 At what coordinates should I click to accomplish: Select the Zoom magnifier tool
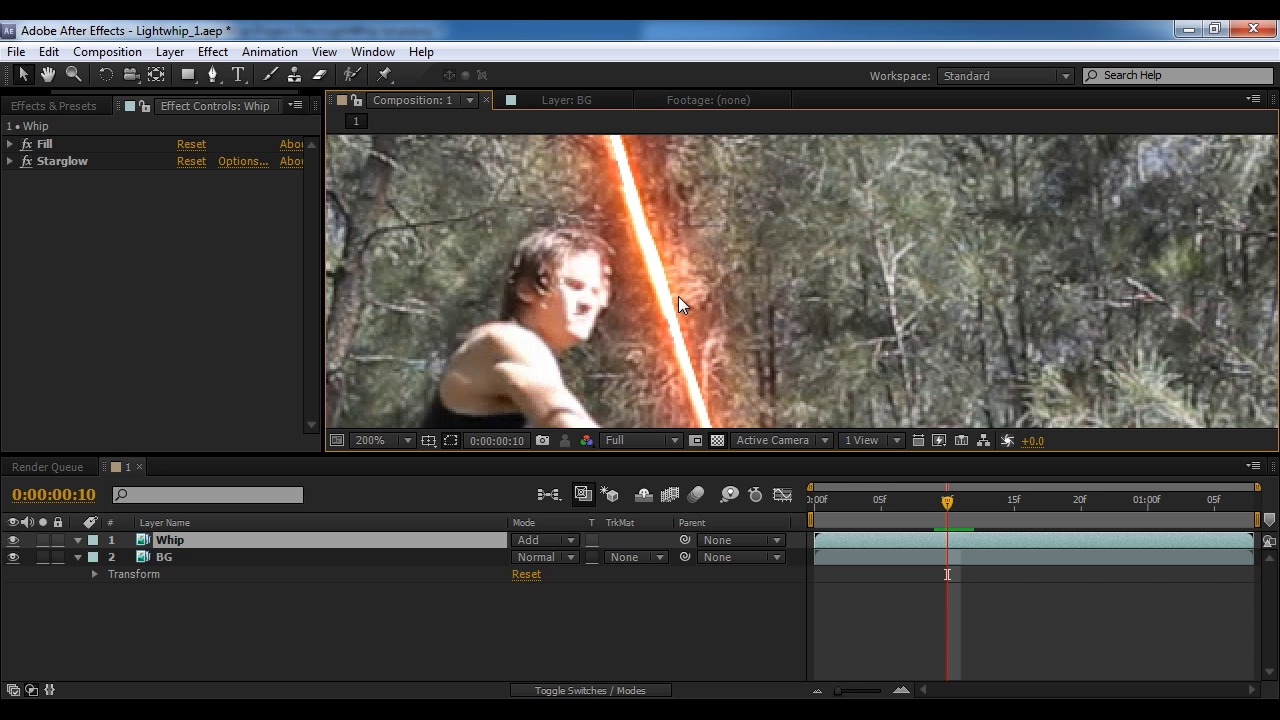(x=73, y=75)
